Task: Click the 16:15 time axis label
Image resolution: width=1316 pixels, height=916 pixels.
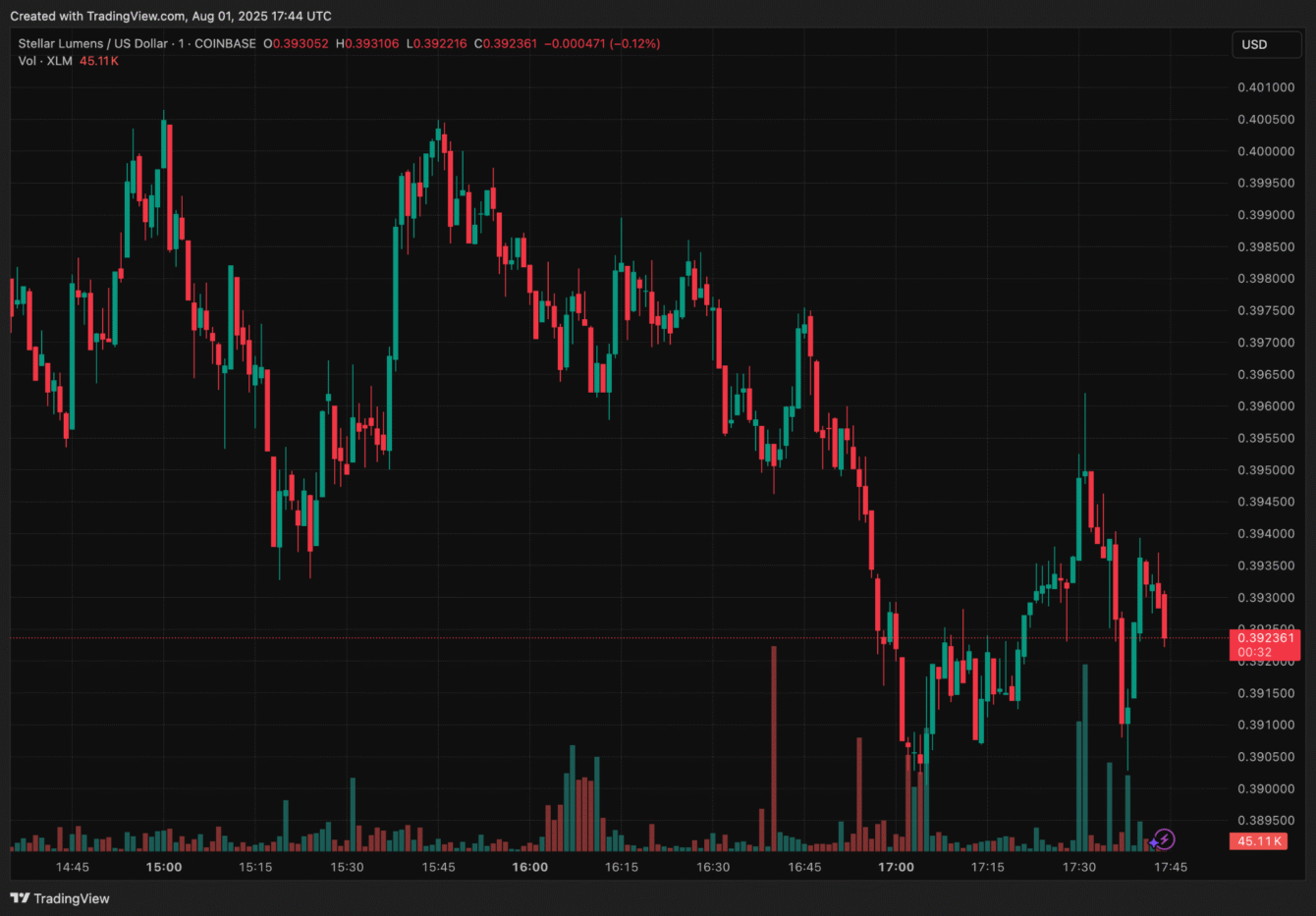Action: click(622, 867)
